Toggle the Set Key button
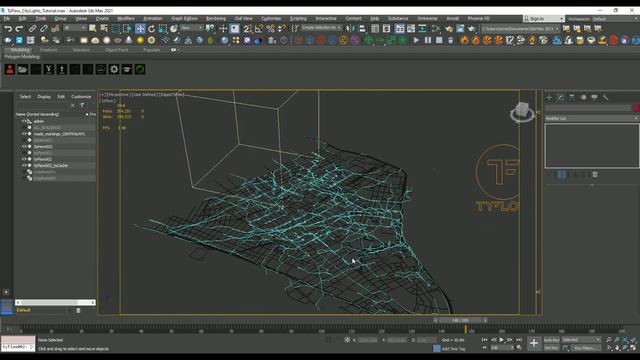This screenshot has height=360, width=640. pos(551,348)
